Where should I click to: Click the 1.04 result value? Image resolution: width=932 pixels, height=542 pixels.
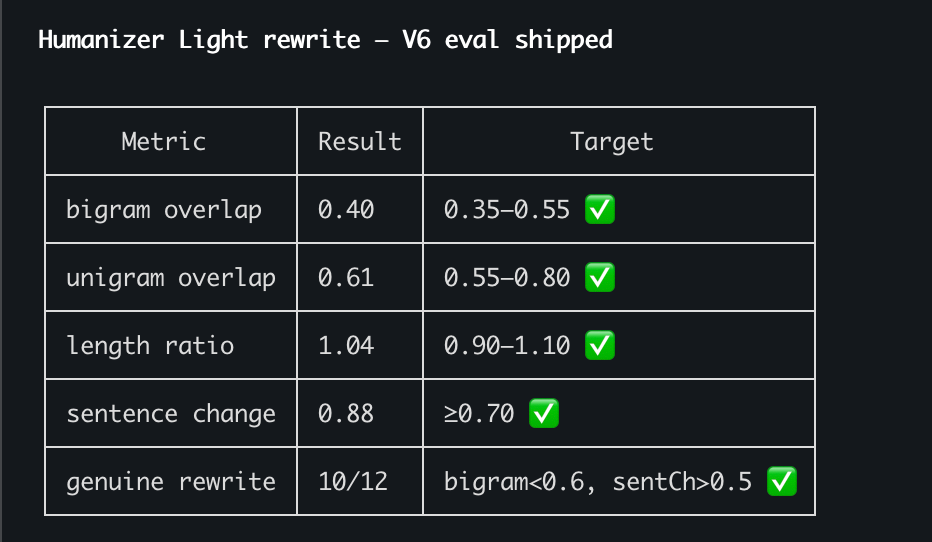[346, 345]
